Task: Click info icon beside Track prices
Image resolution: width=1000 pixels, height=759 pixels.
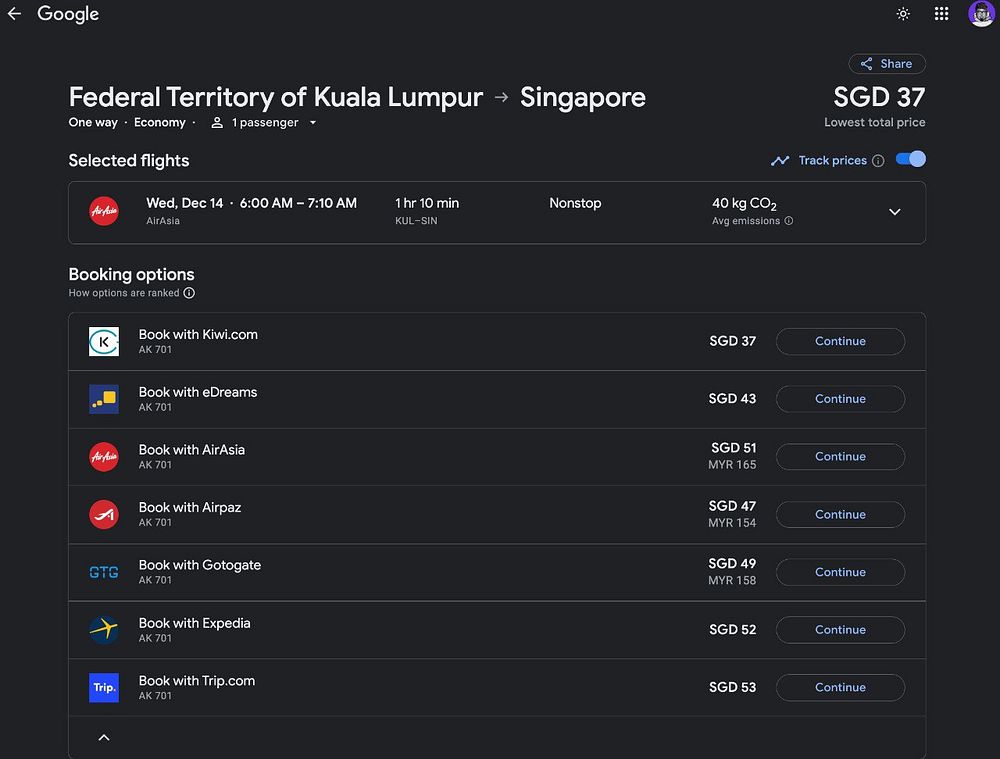Action: (x=878, y=161)
